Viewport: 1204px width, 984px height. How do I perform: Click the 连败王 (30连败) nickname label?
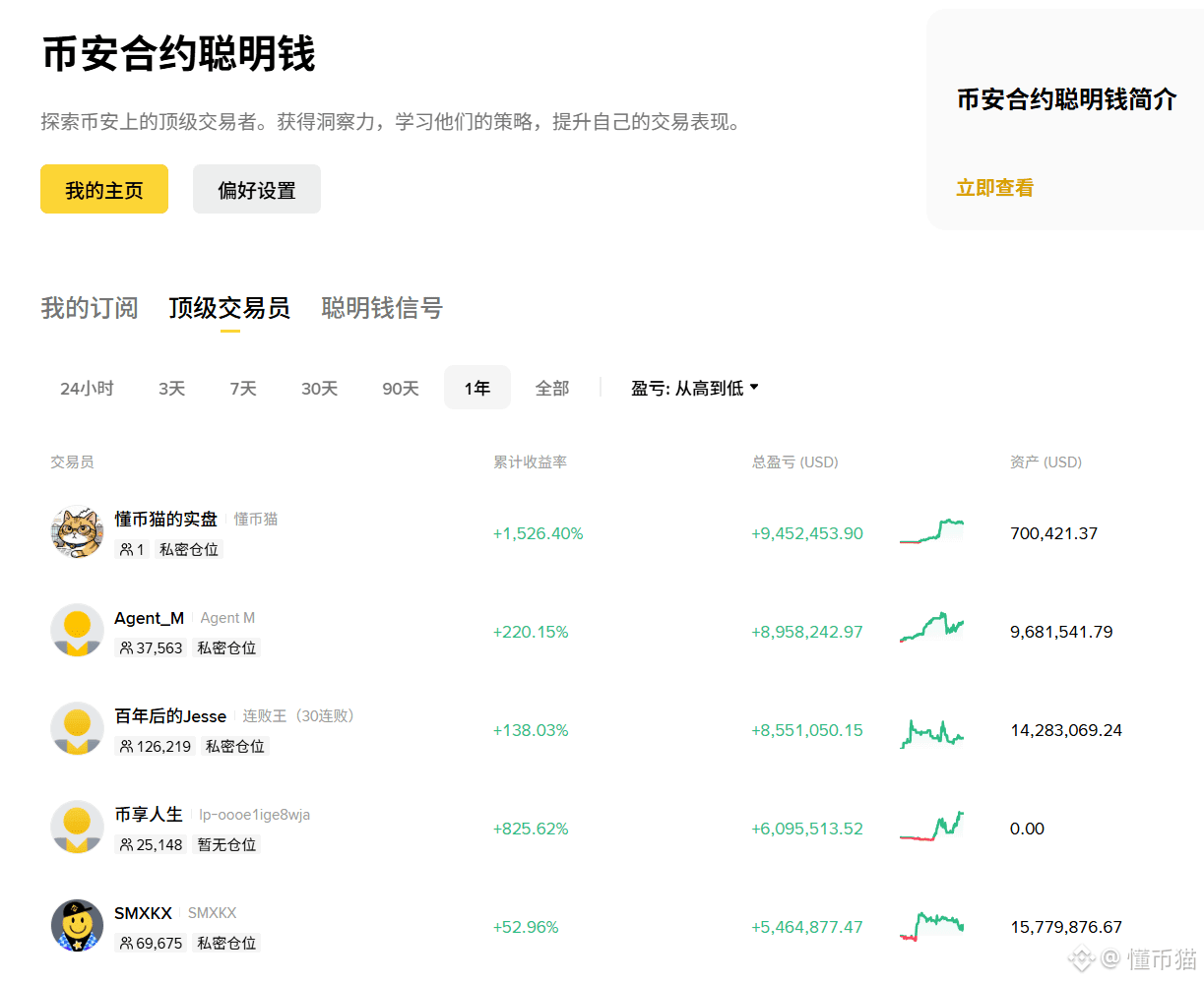298,716
